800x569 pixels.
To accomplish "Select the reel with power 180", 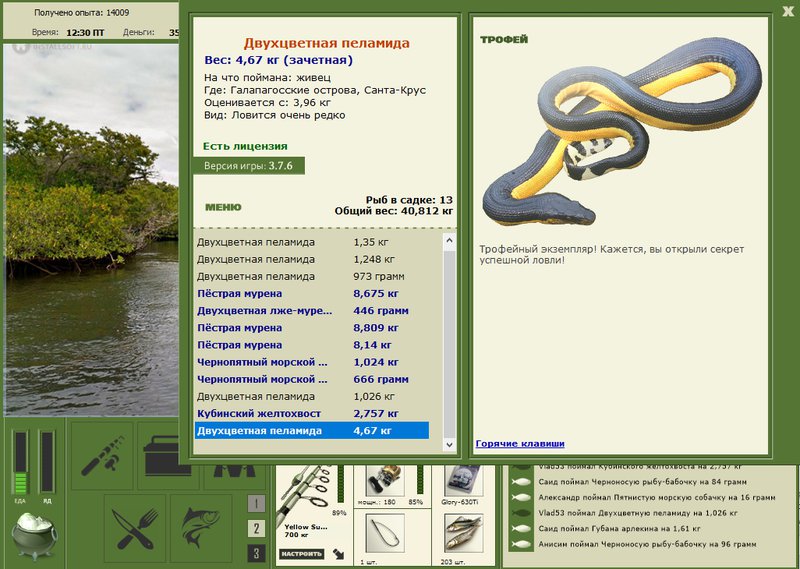I will coord(384,481).
